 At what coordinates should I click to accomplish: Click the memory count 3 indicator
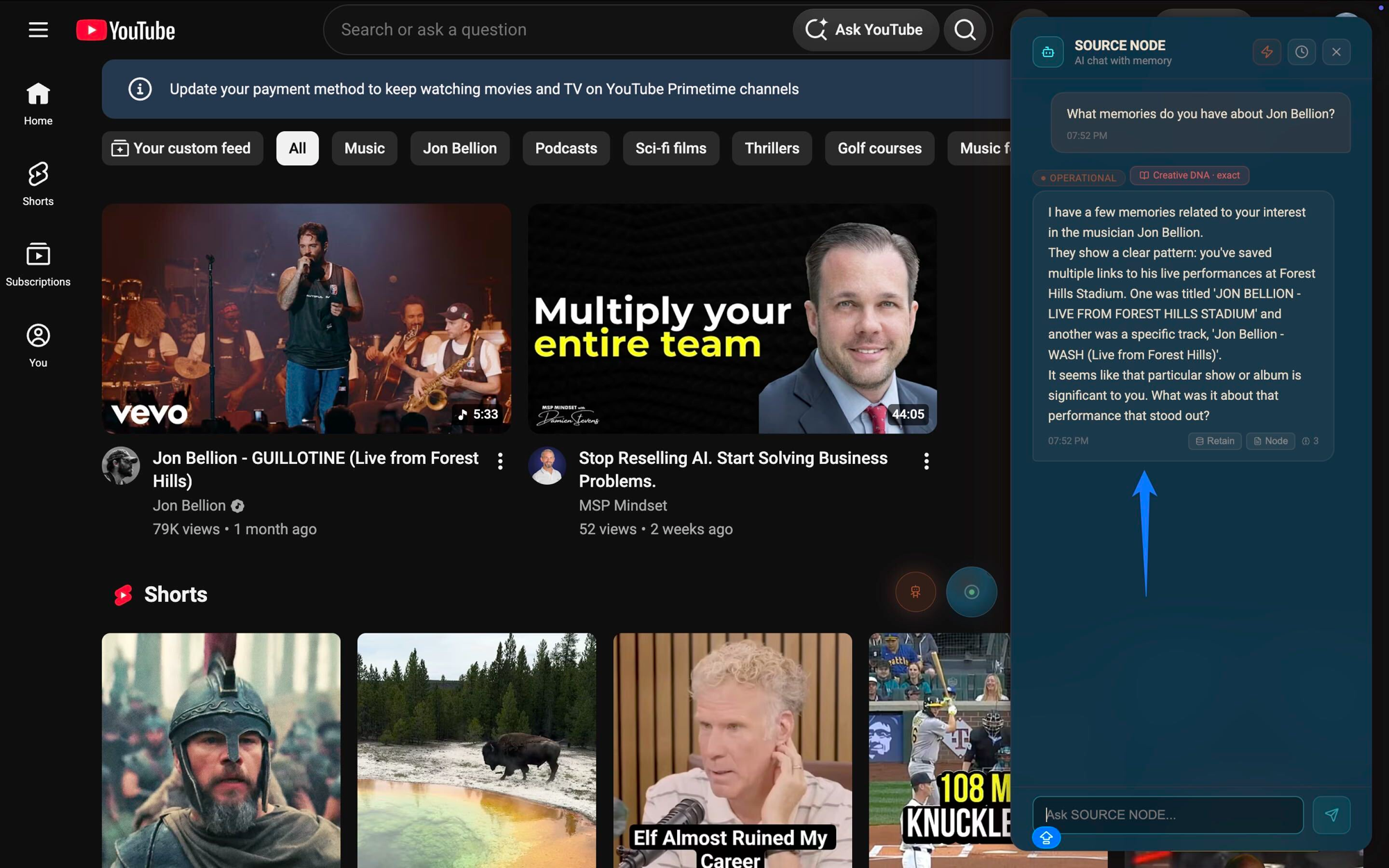pos(1311,441)
